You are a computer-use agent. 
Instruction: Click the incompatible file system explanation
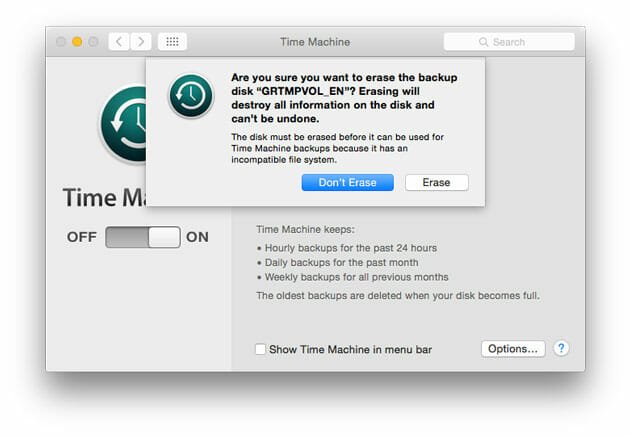click(338, 148)
